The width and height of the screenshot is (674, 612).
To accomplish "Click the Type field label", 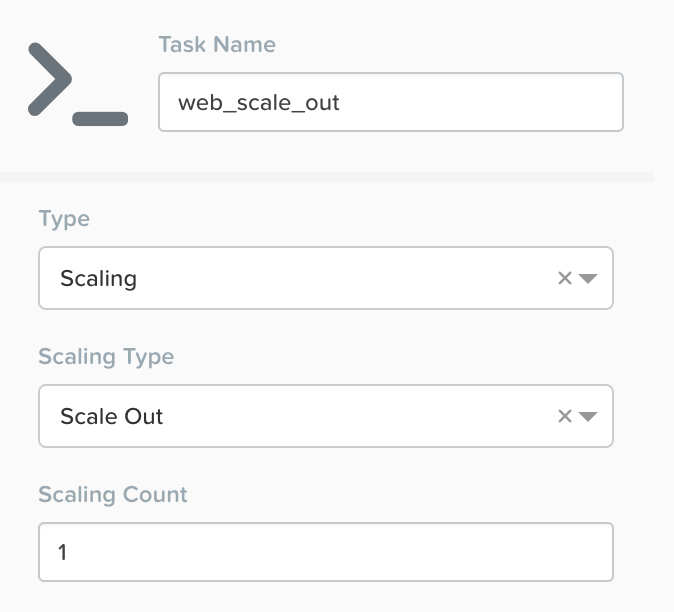I will pyautogui.click(x=64, y=219).
